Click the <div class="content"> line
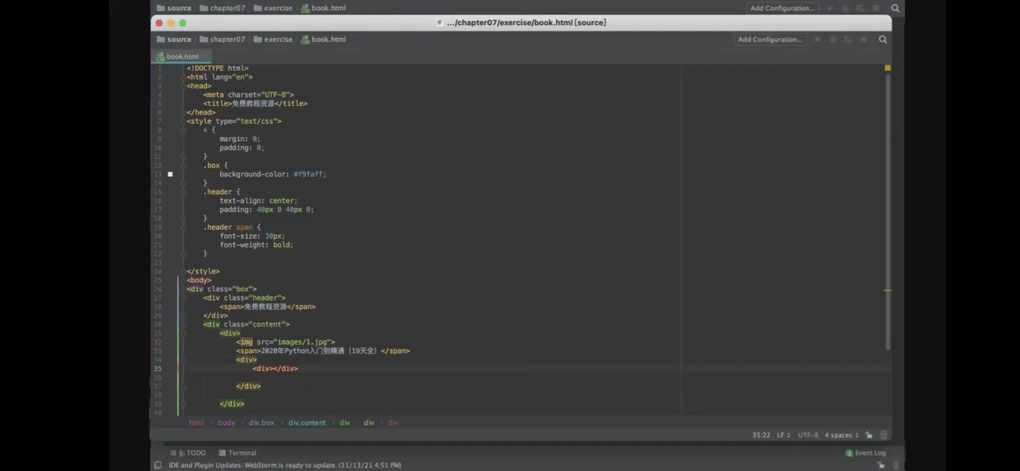Viewport: 1020px width, 471px height. (x=247, y=324)
